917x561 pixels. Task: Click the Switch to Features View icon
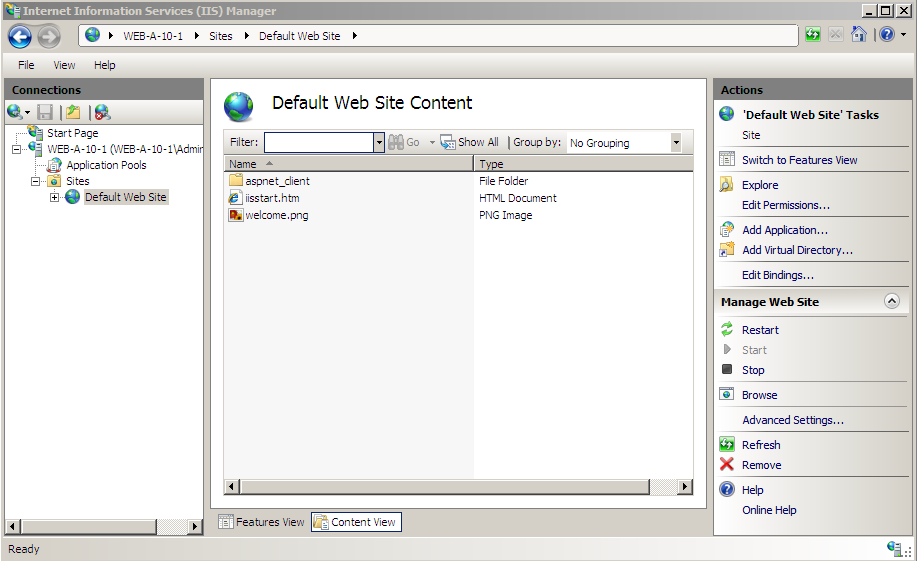coord(726,159)
